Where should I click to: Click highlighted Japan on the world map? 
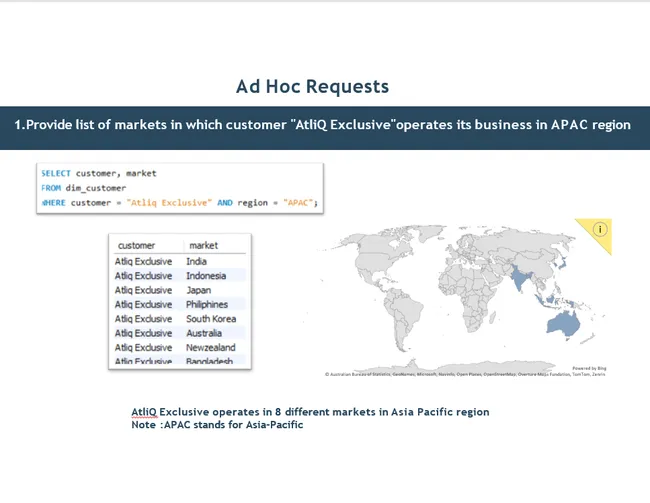click(x=562, y=262)
